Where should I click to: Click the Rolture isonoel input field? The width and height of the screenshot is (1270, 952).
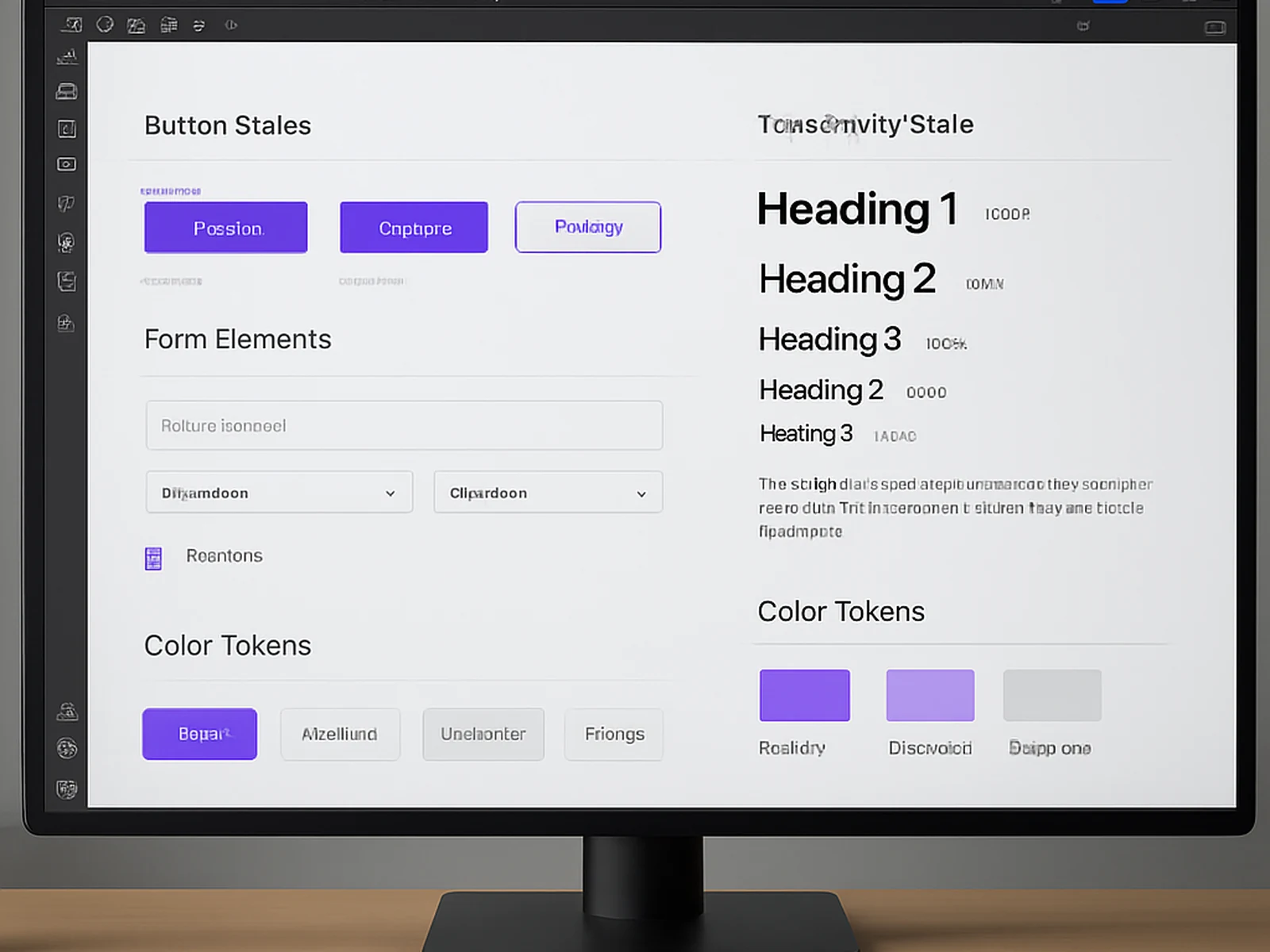[404, 425]
